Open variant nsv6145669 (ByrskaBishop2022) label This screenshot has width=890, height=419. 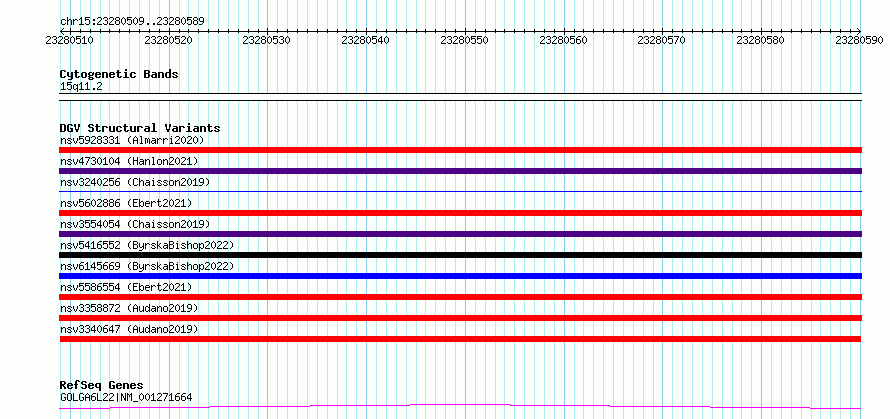pyautogui.click(x=146, y=266)
